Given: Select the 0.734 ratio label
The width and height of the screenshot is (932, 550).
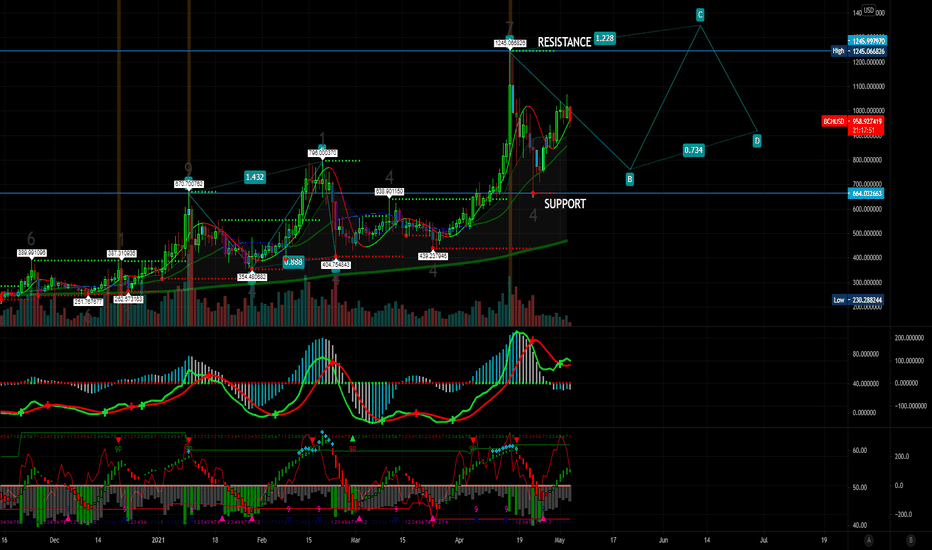Looking at the screenshot, I should click(x=694, y=150).
